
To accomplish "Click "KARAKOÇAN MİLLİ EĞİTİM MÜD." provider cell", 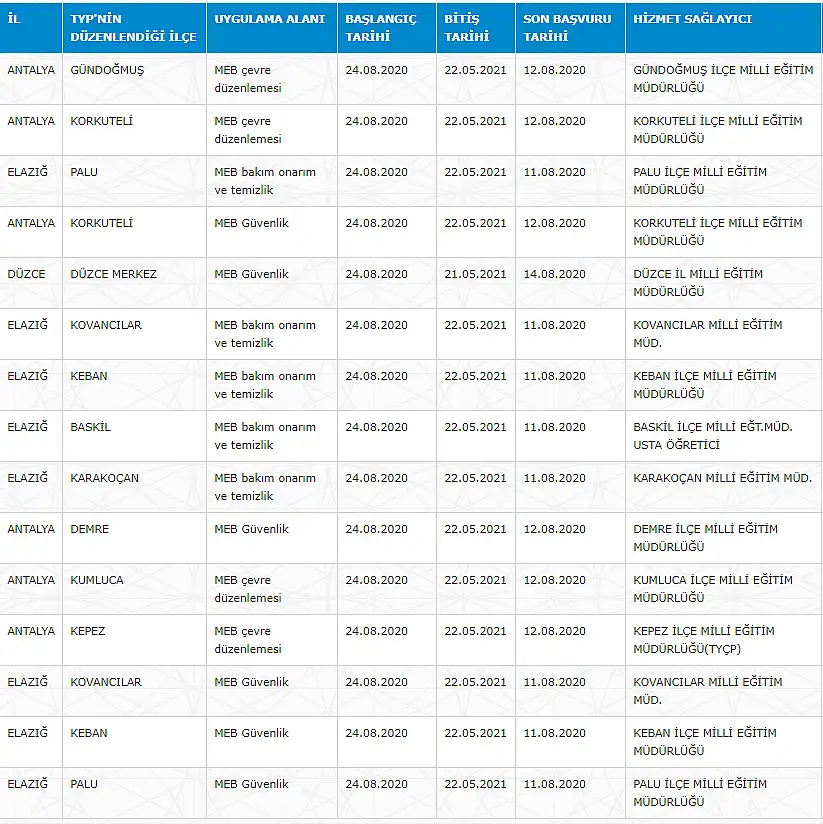I will click(723, 487).
